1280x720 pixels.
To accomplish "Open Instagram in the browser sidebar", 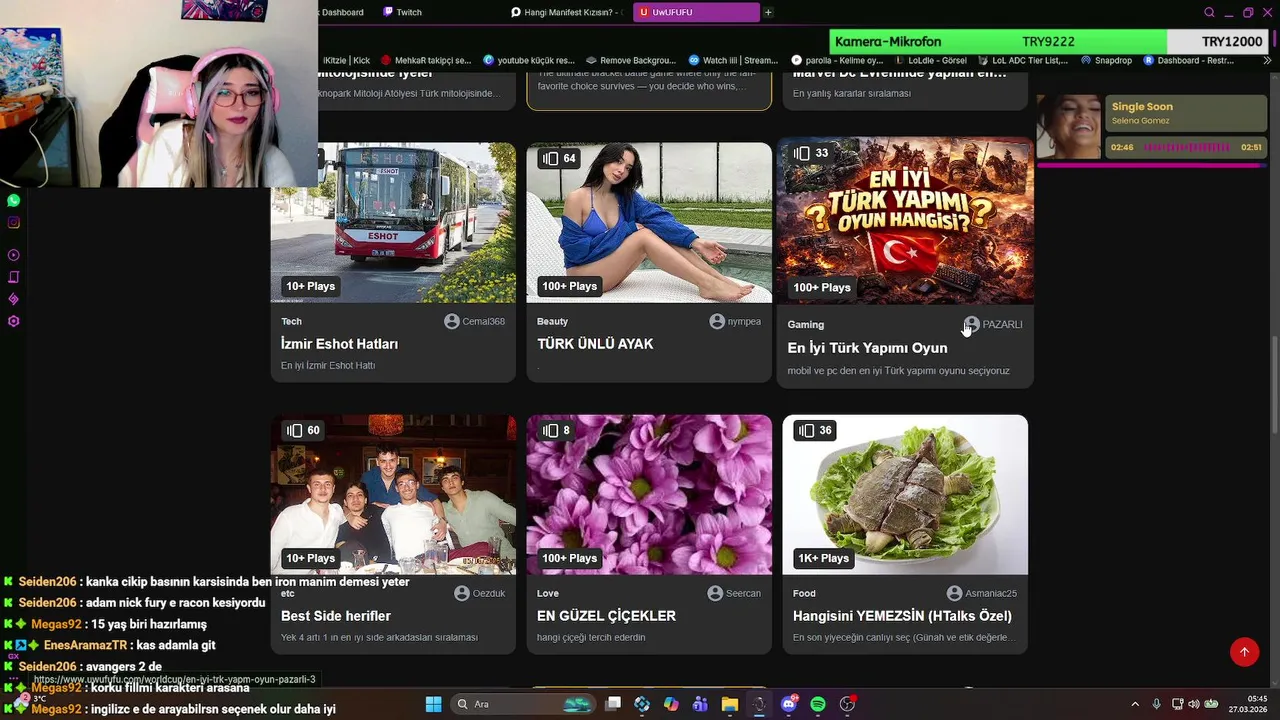I will pyautogui.click(x=13, y=222).
